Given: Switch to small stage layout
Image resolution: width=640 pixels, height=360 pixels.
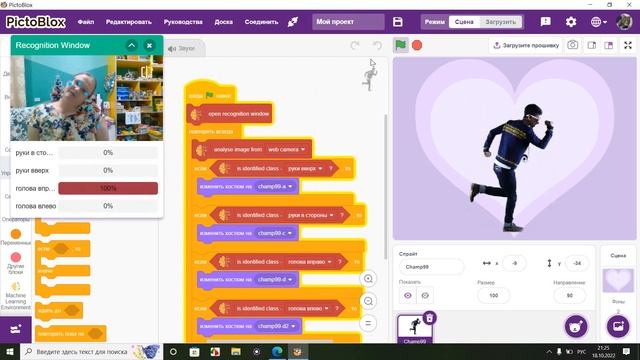Looking at the screenshot, I should point(591,45).
